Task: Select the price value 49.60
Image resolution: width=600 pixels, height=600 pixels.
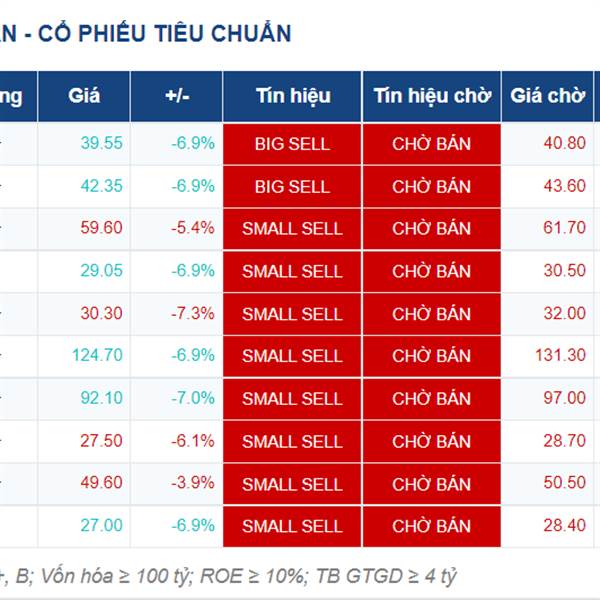Action: [101, 482]
